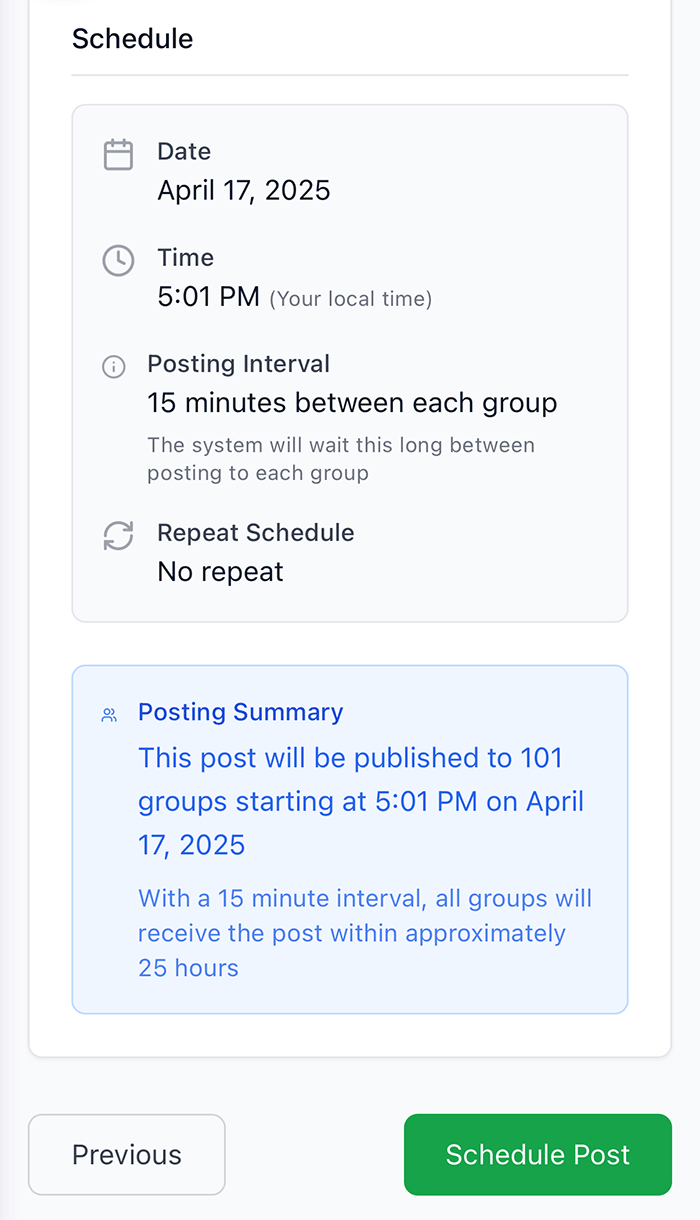Click the interval explanation text below Posting Interval

342,458
